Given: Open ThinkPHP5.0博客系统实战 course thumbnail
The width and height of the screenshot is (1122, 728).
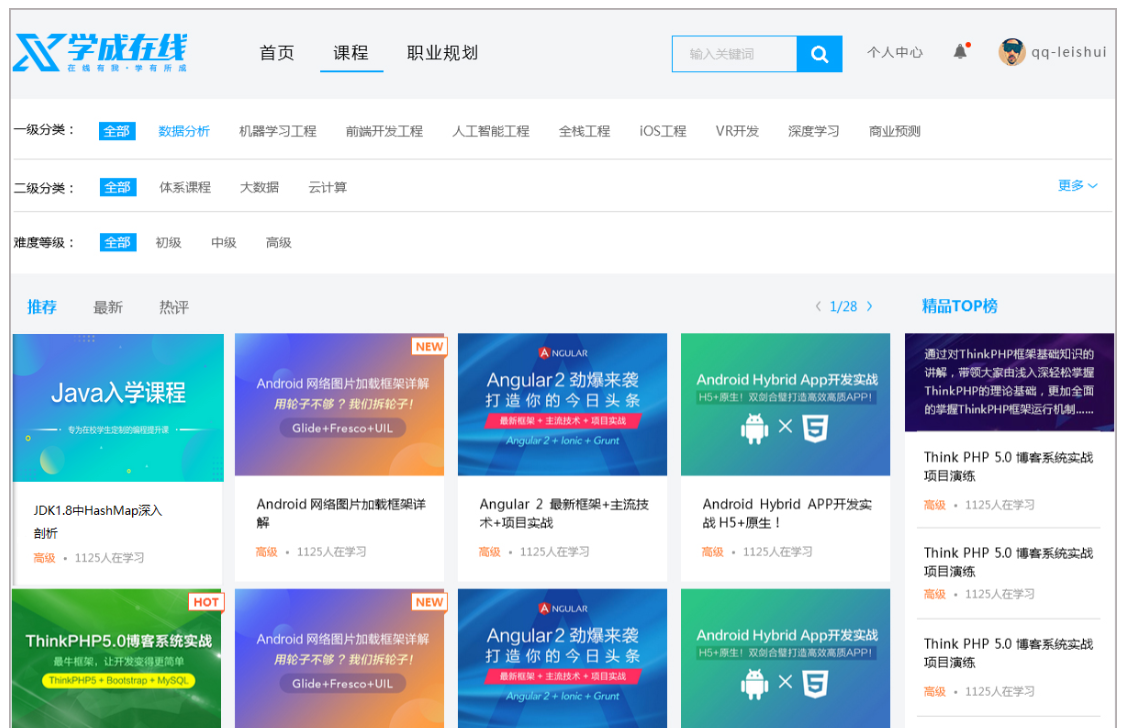Looking at the screenshot, I should (x=117, y=659).
